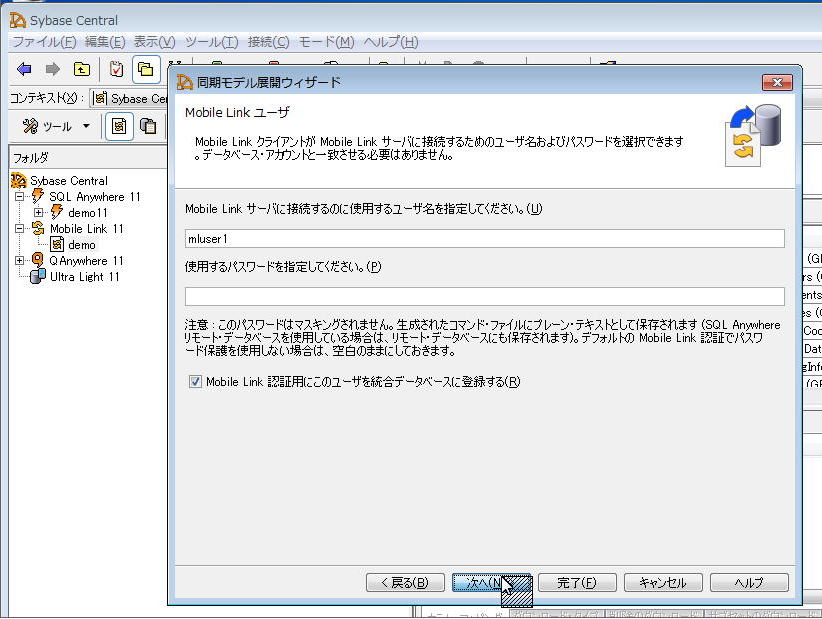Click the password input field
The height and width of the screenshot is (619, 822).
484,296
